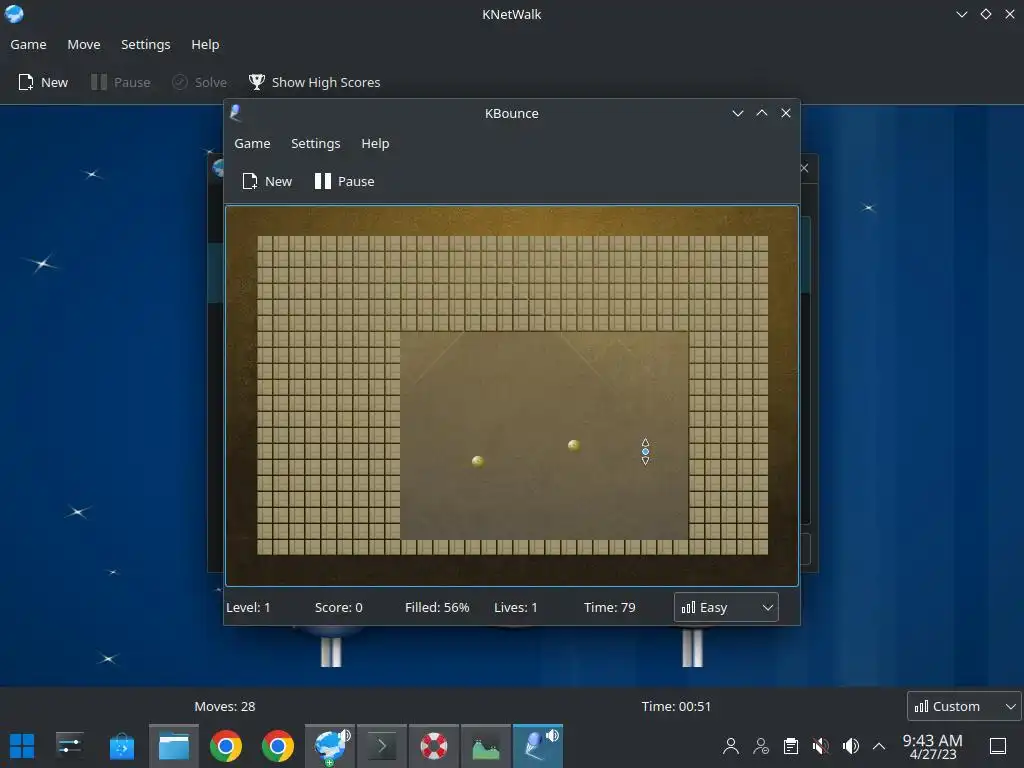Click the Filled: 56% status text
This screenshot has height=768, width=1024.
click(437, 607)
